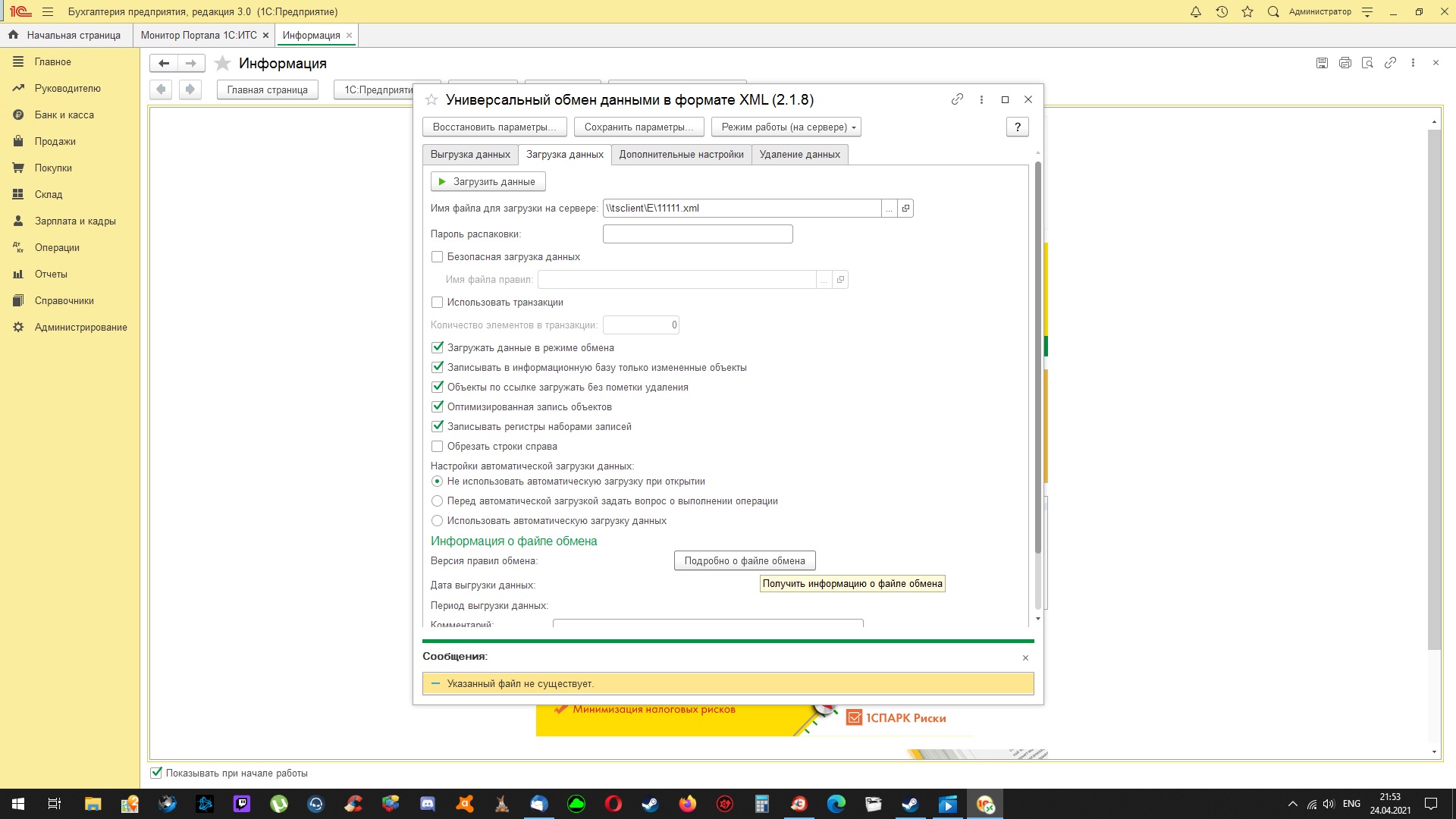Open the main hamburger menu
Image resolution: width=1456 pixels, height=819 pixels.
(x=48, y=11)
